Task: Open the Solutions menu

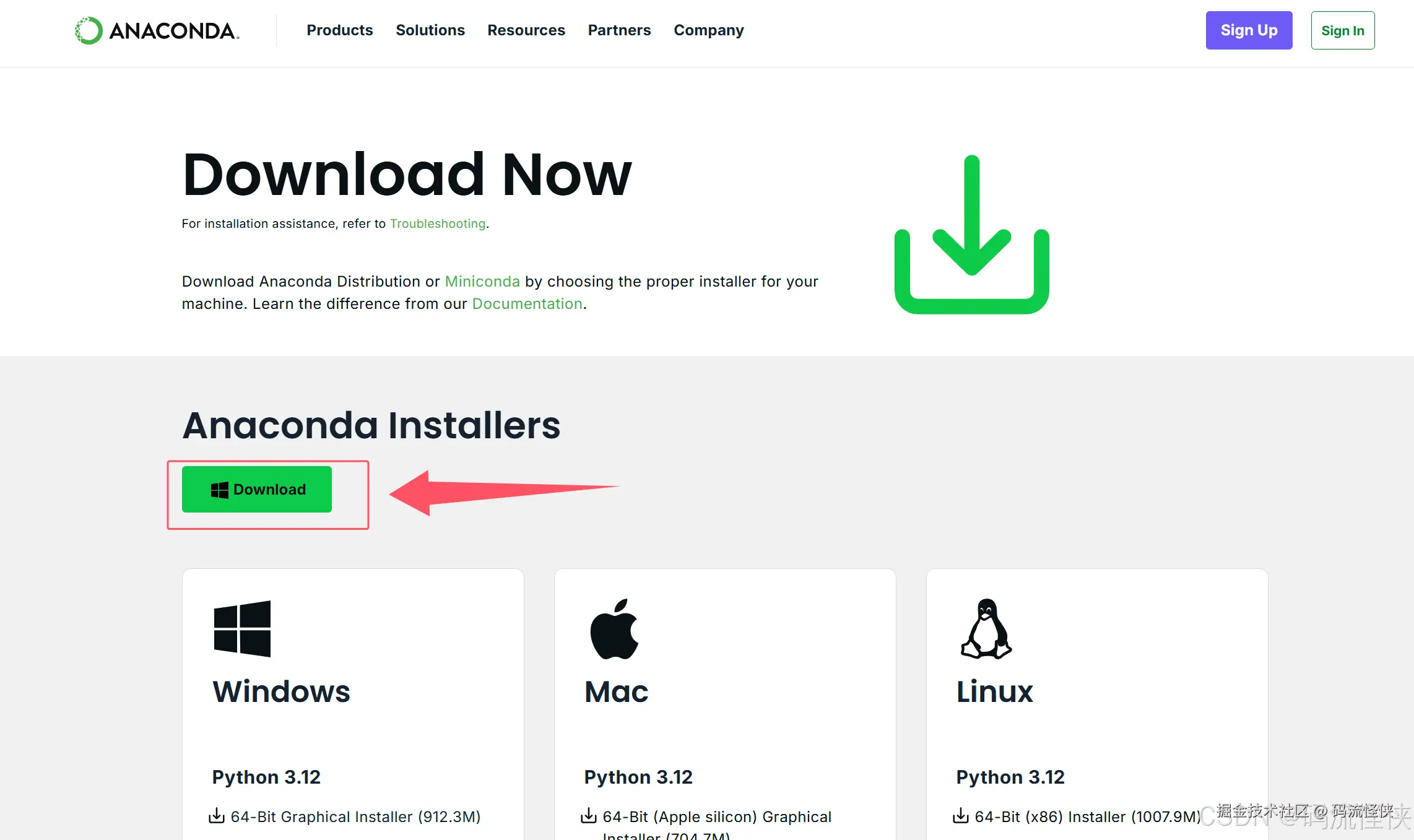Action: tap(430, 30)
